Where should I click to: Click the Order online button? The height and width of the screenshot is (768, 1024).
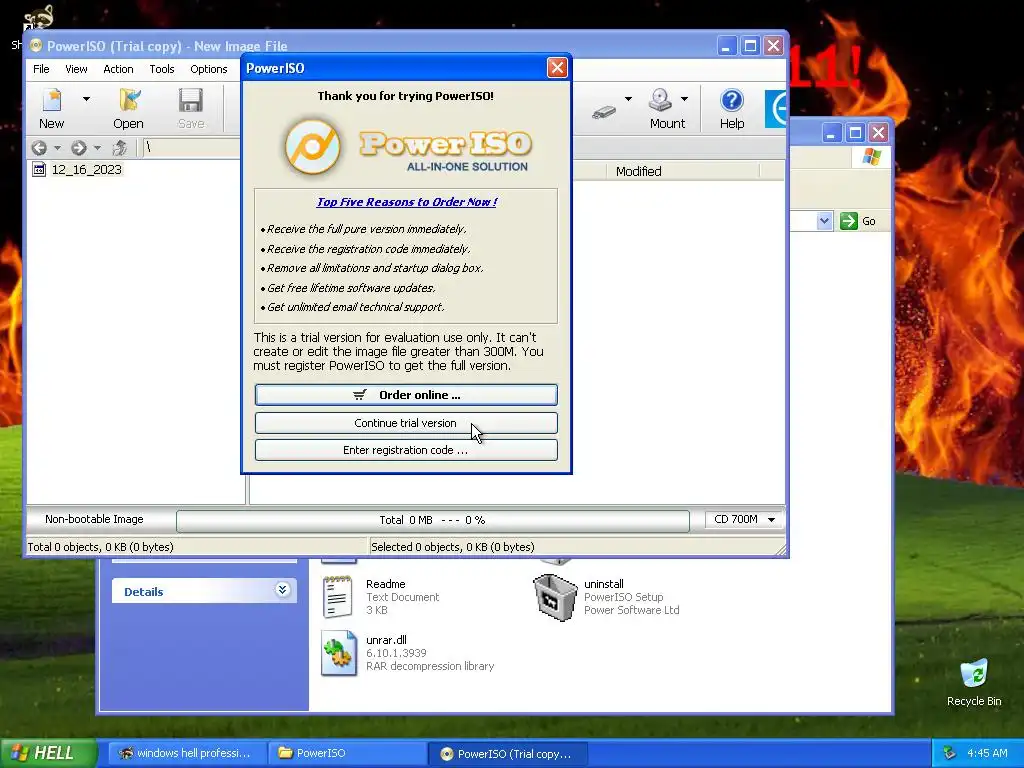click(406, 395)
